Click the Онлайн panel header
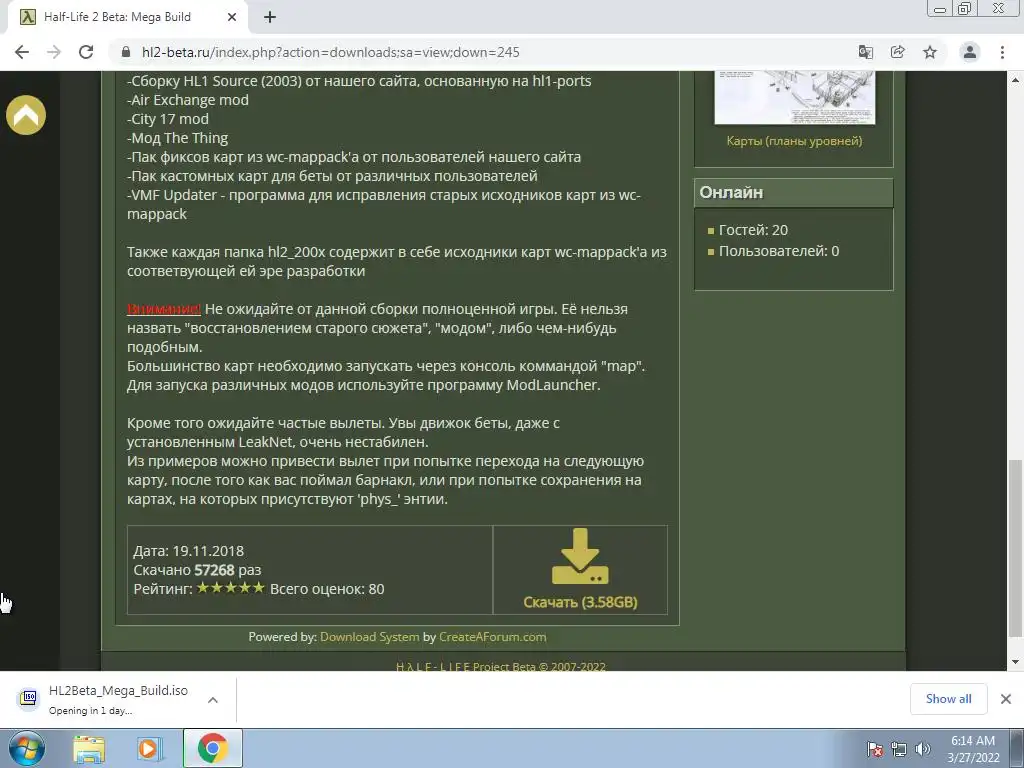This screenshot has height=768, width=1024. 793,193
